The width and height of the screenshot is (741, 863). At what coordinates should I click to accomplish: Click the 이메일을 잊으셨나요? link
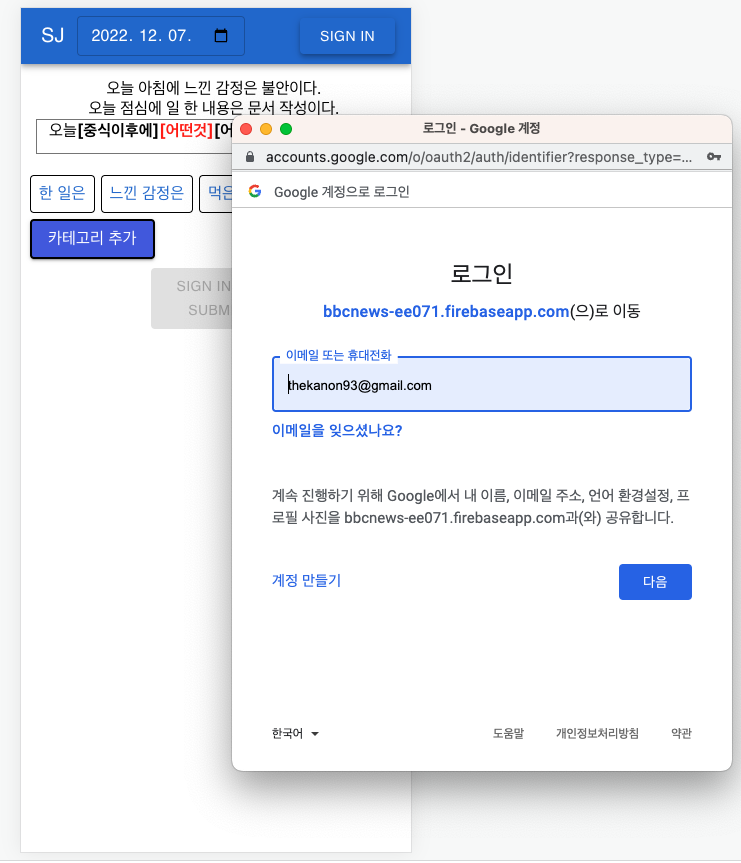tap(337, 430)
